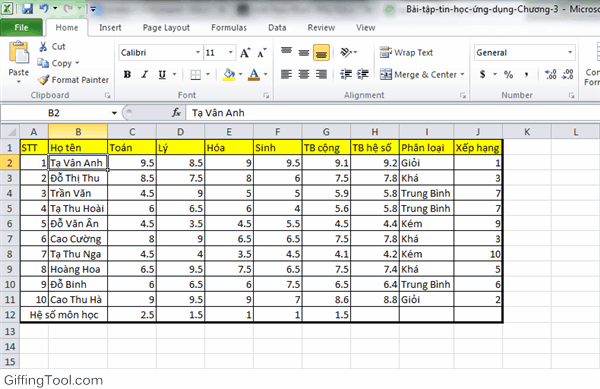Click the Merge & Center button
600x389 pixels.
point(418,74)
